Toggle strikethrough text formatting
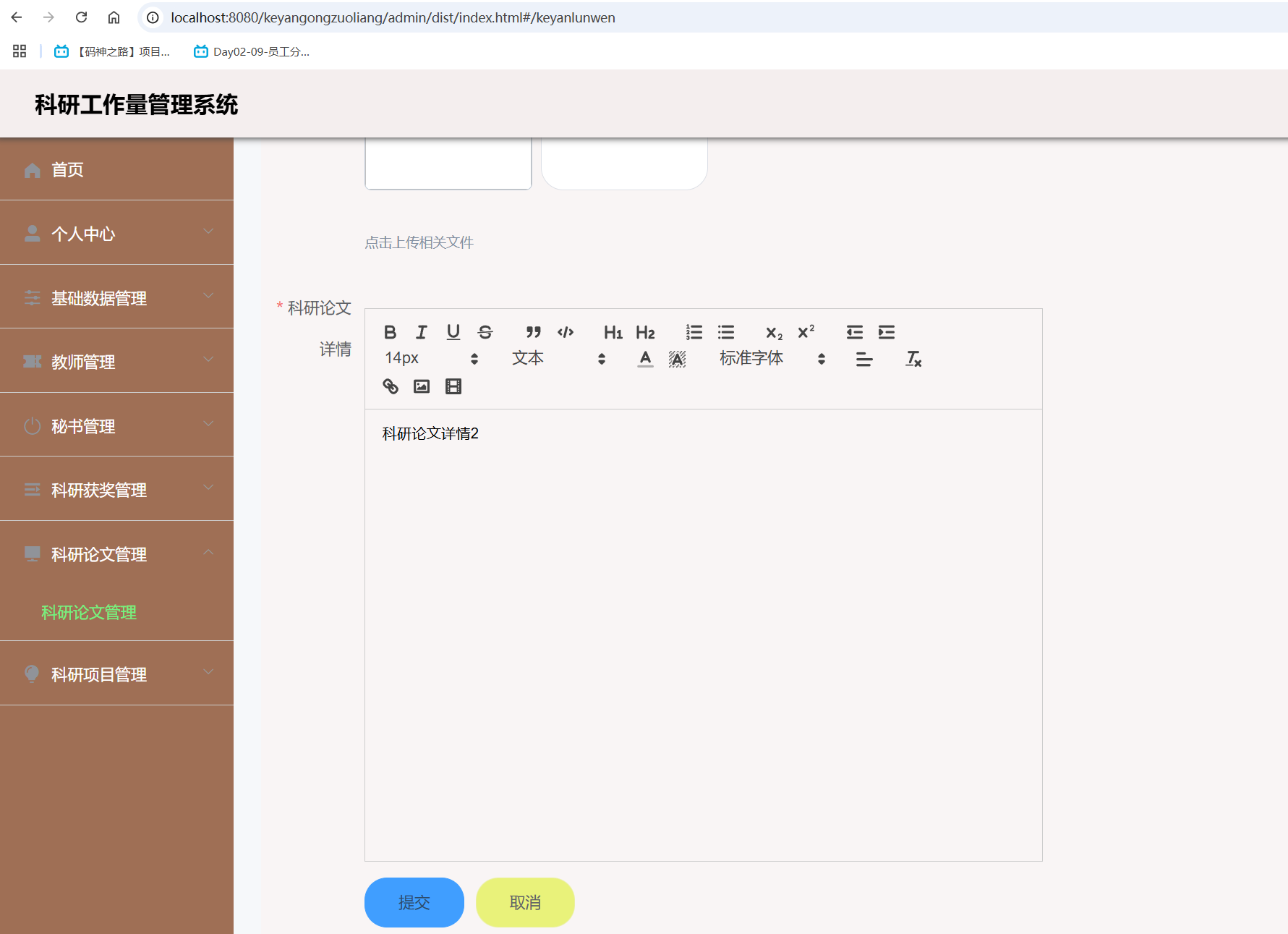Image resolution: width=1288 pixels, height=934 pixels. [485, 332]
